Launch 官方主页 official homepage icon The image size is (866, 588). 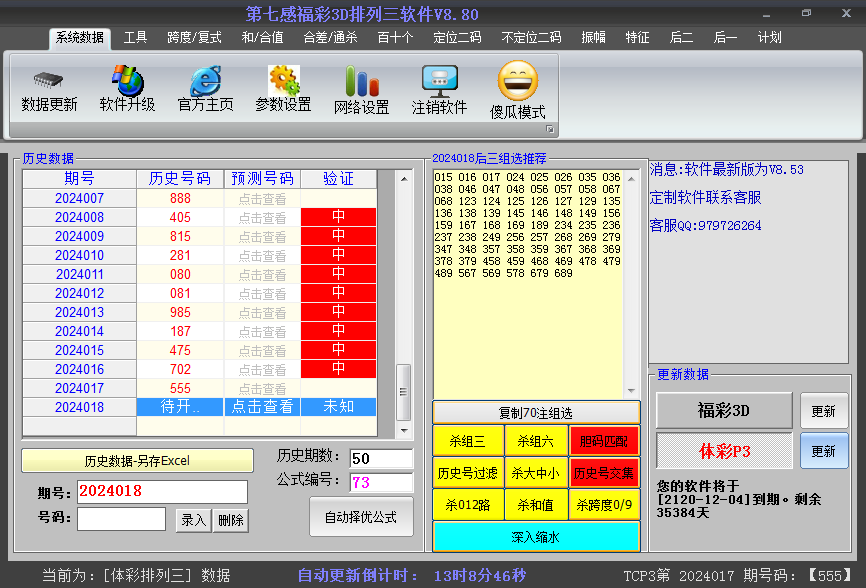pos(205,81)
